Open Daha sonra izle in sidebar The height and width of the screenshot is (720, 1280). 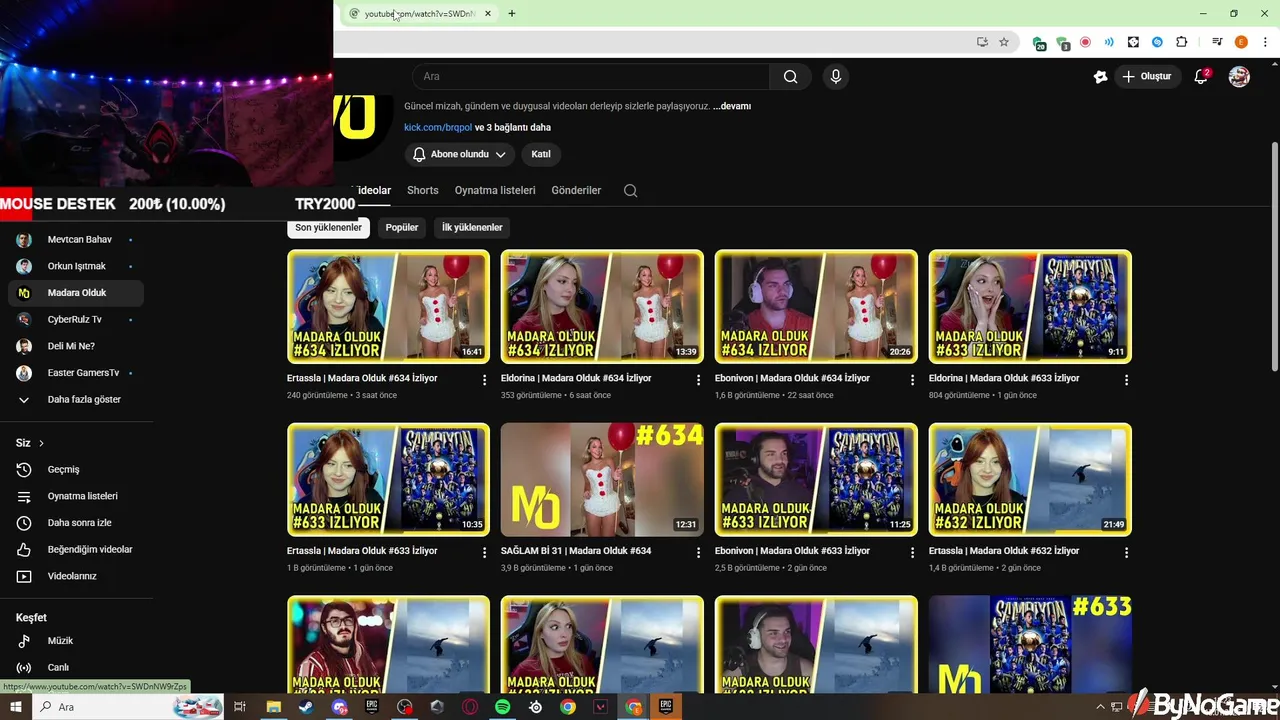click(x=76, y=523)
